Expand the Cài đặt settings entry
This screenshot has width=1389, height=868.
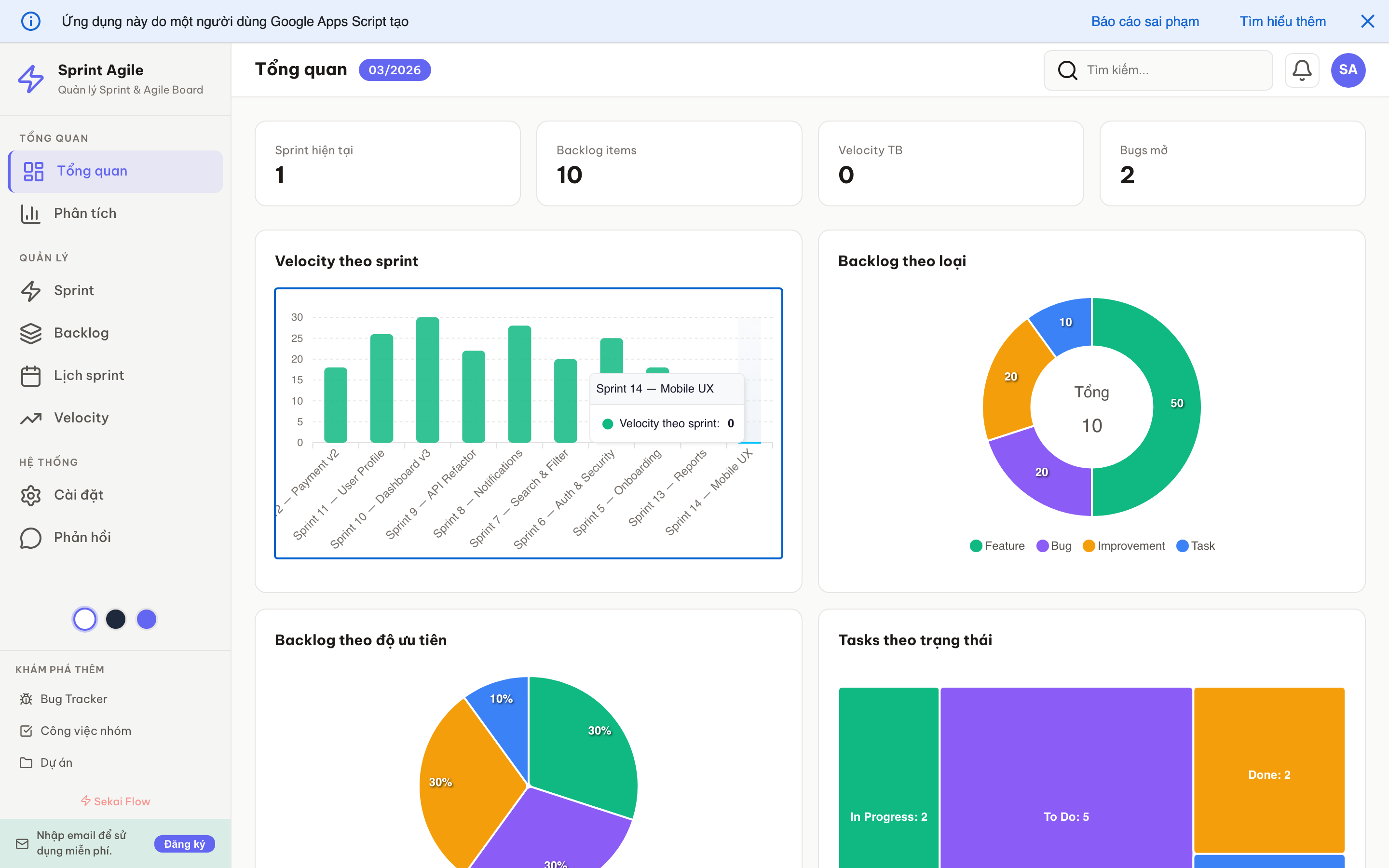click(x=30, y=495)
